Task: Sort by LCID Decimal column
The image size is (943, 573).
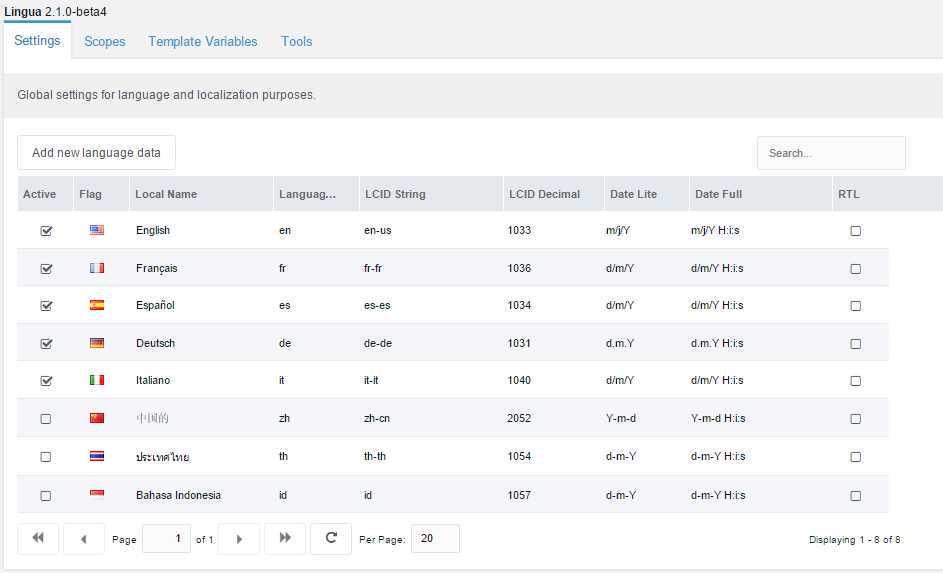Action: (553, 194)
